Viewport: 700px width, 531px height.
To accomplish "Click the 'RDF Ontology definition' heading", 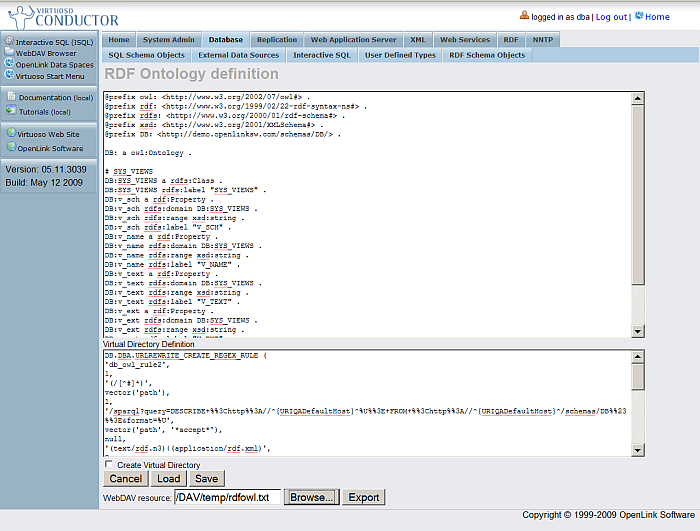I will tap(192, 74).
